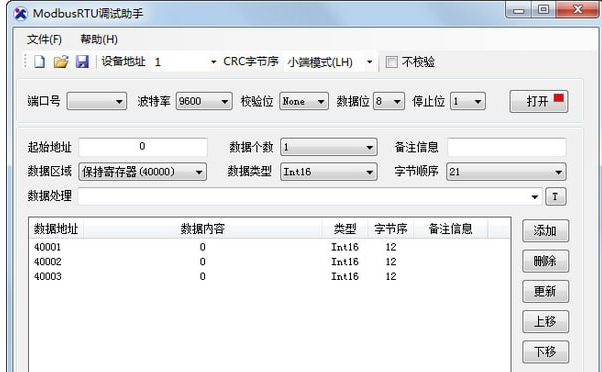Open a file with the folder icon
602x372 pixels.
[61, 61]
